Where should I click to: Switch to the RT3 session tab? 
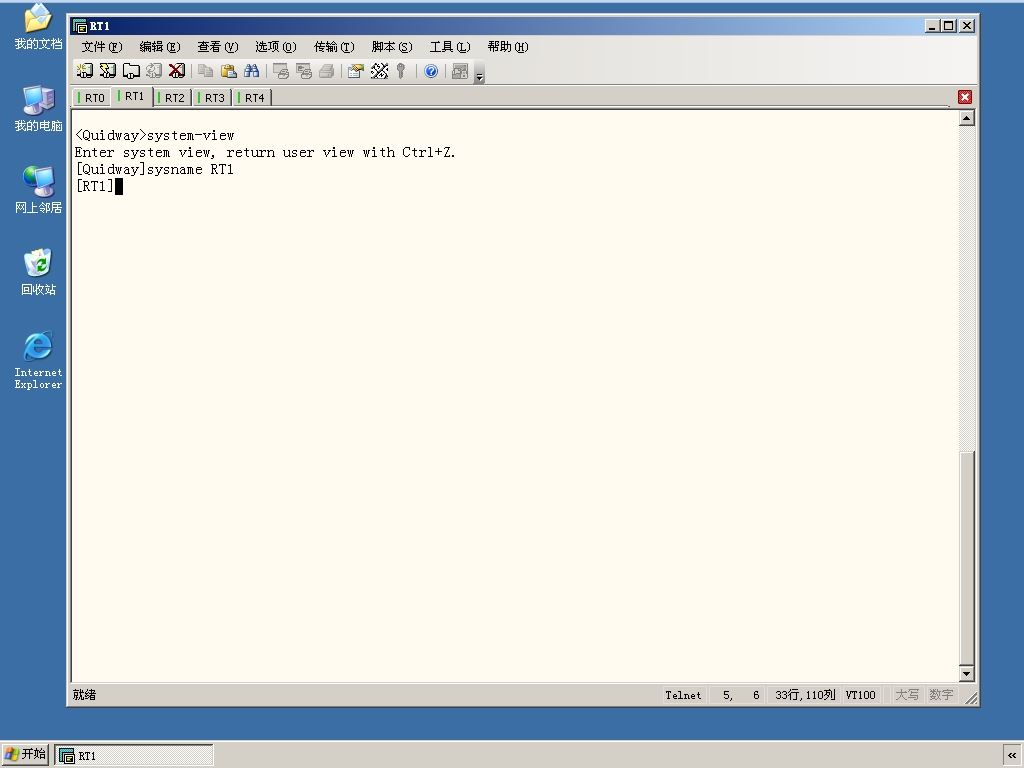tap(213, 97)
